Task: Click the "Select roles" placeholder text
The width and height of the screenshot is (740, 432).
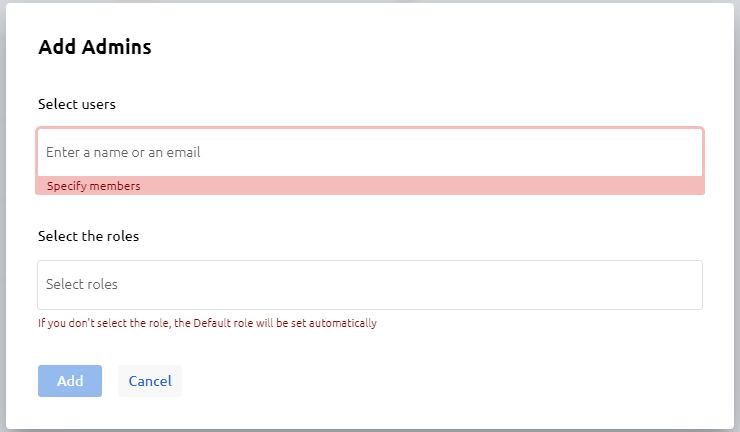Action: (x=82, y=285)
